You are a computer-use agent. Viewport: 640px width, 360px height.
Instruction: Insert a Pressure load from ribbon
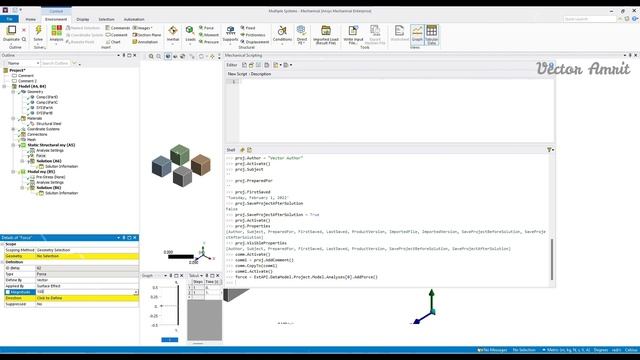[209, 42]
